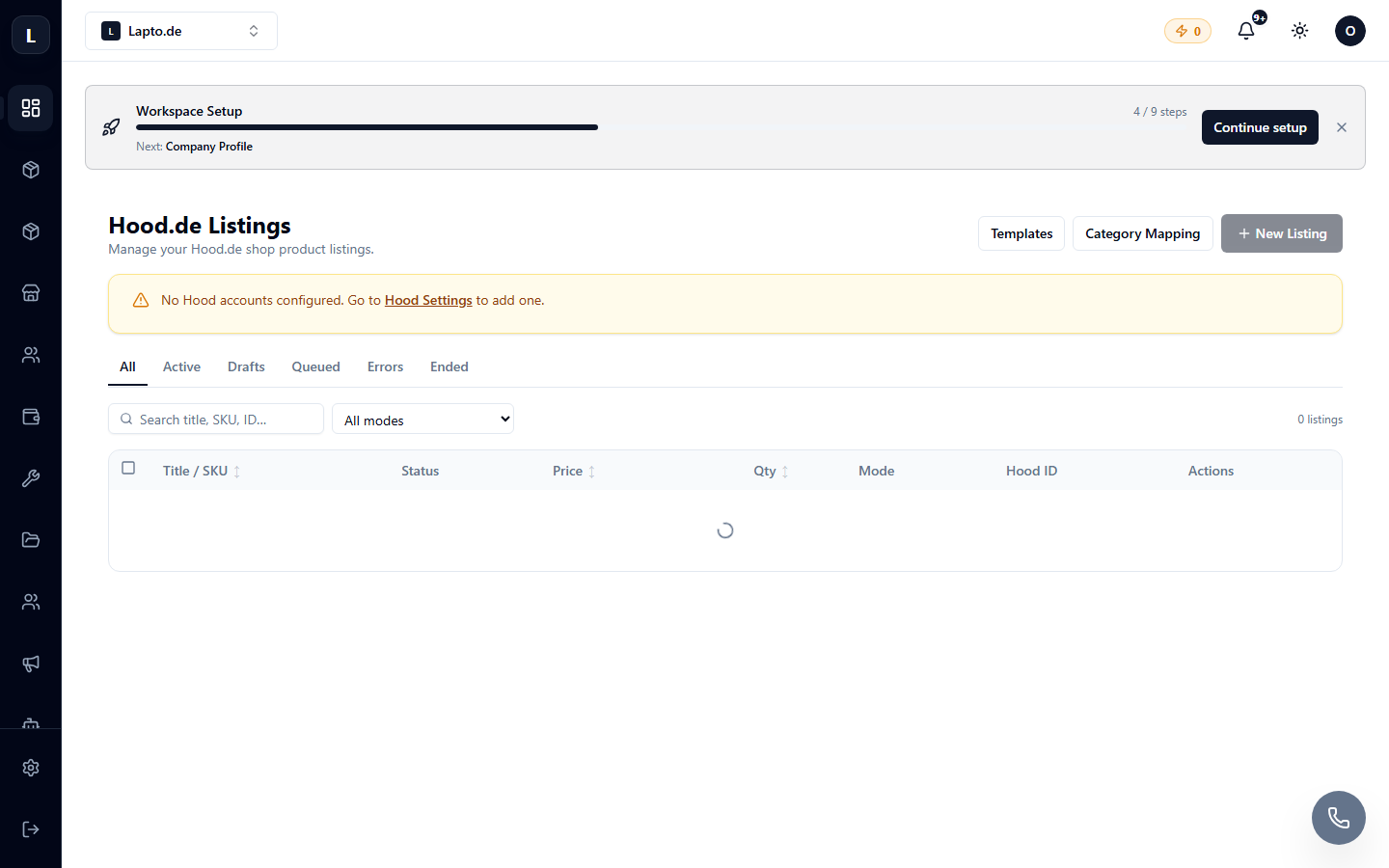View the Errors tab
The height and width of the screenshot is (868, 1389).
(x=385, y=366)
